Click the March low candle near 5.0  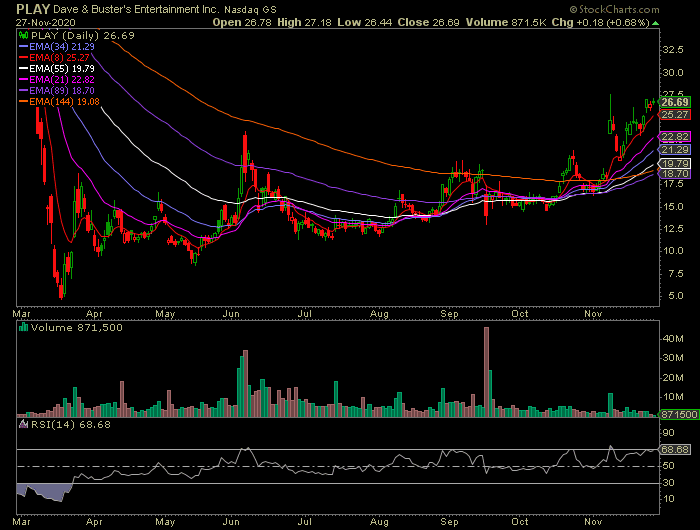click(x=61, y=290)
